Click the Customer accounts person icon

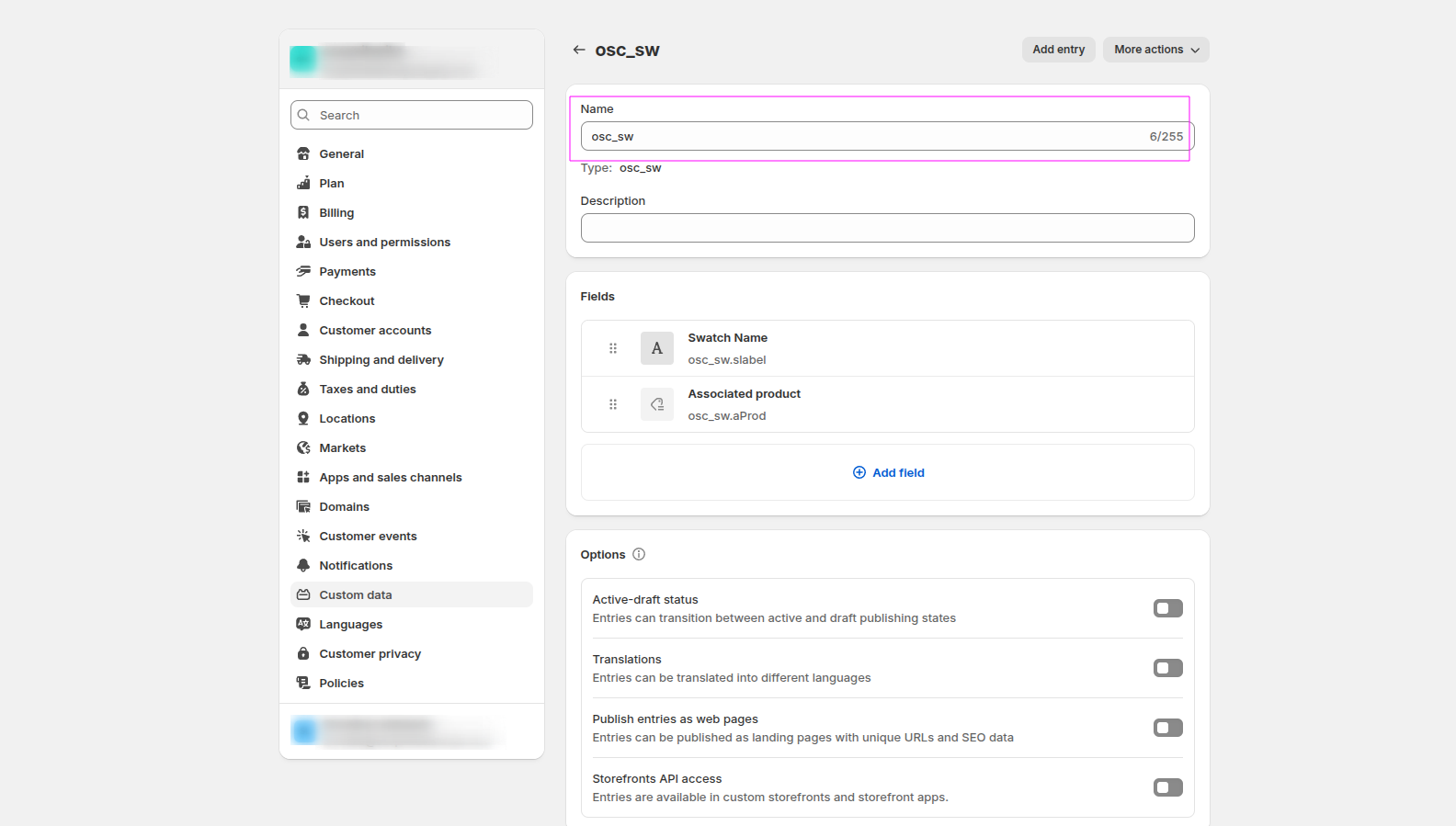tap(303, 330)
